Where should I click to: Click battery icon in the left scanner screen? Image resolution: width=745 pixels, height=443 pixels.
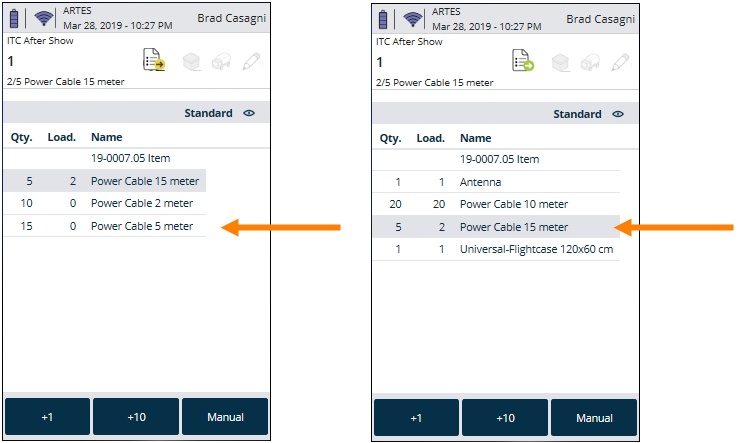tap(16, 19)
